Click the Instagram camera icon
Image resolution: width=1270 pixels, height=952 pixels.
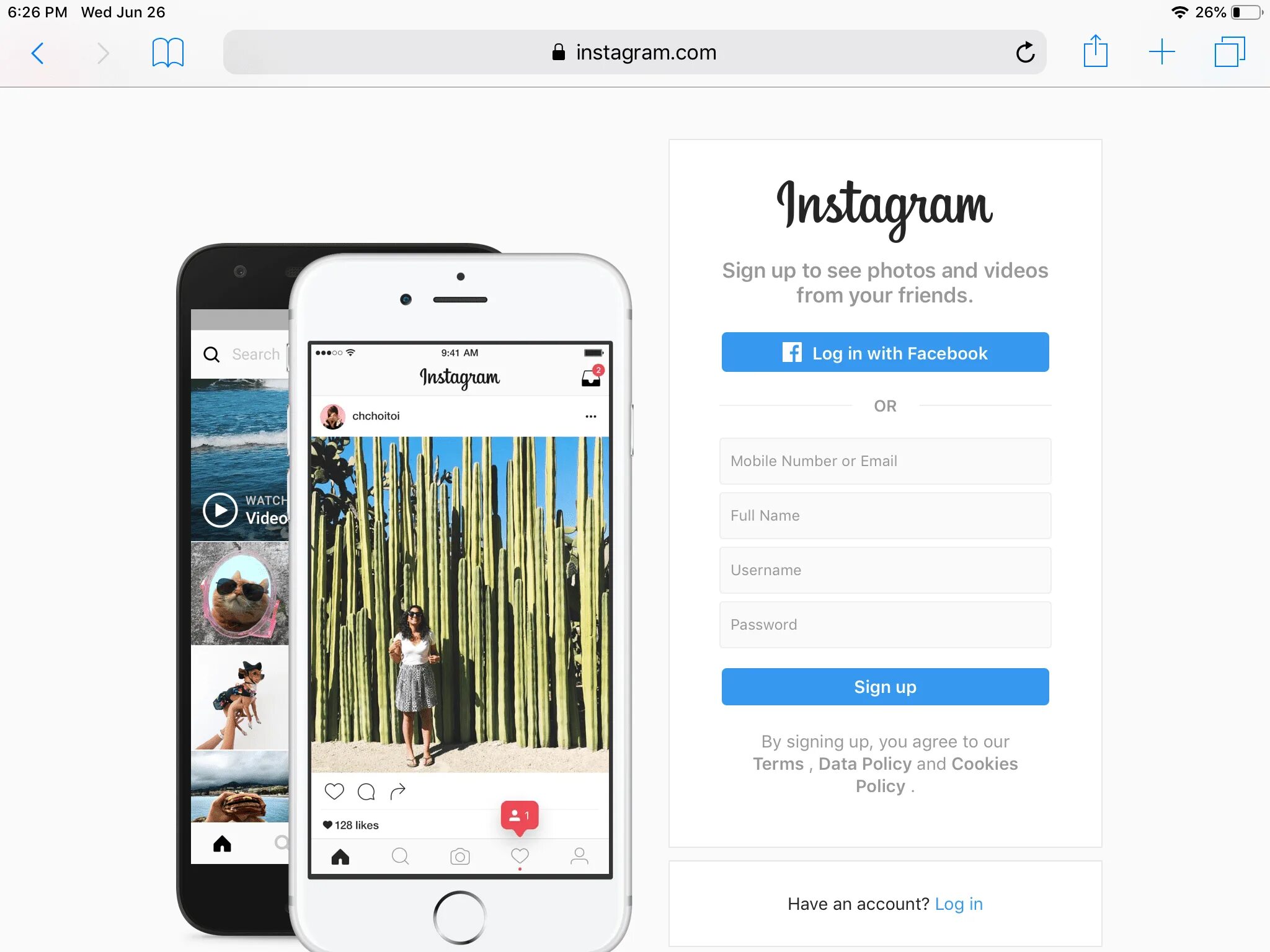click(x=459, y=855)
